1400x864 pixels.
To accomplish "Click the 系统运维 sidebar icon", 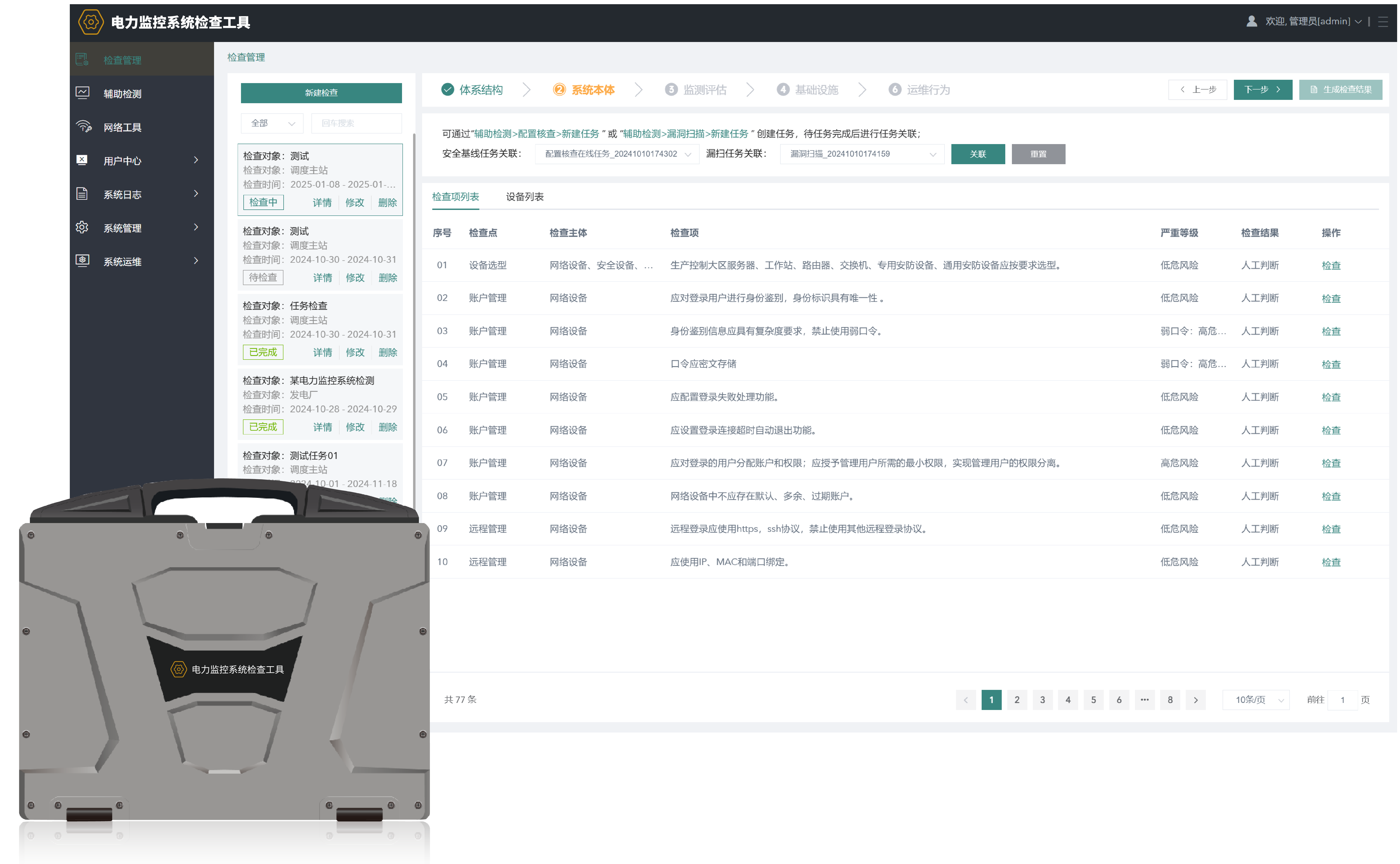I will (82, 261).
